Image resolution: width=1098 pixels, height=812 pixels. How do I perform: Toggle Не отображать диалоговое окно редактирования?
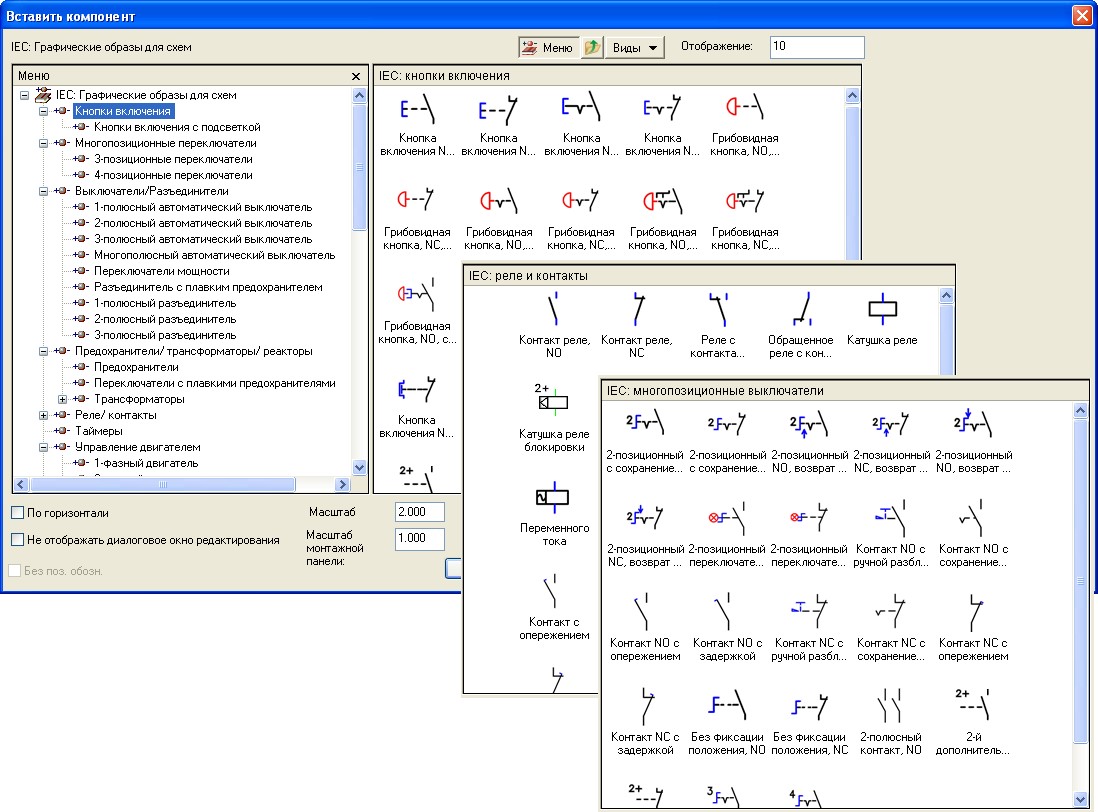(17, 540)
